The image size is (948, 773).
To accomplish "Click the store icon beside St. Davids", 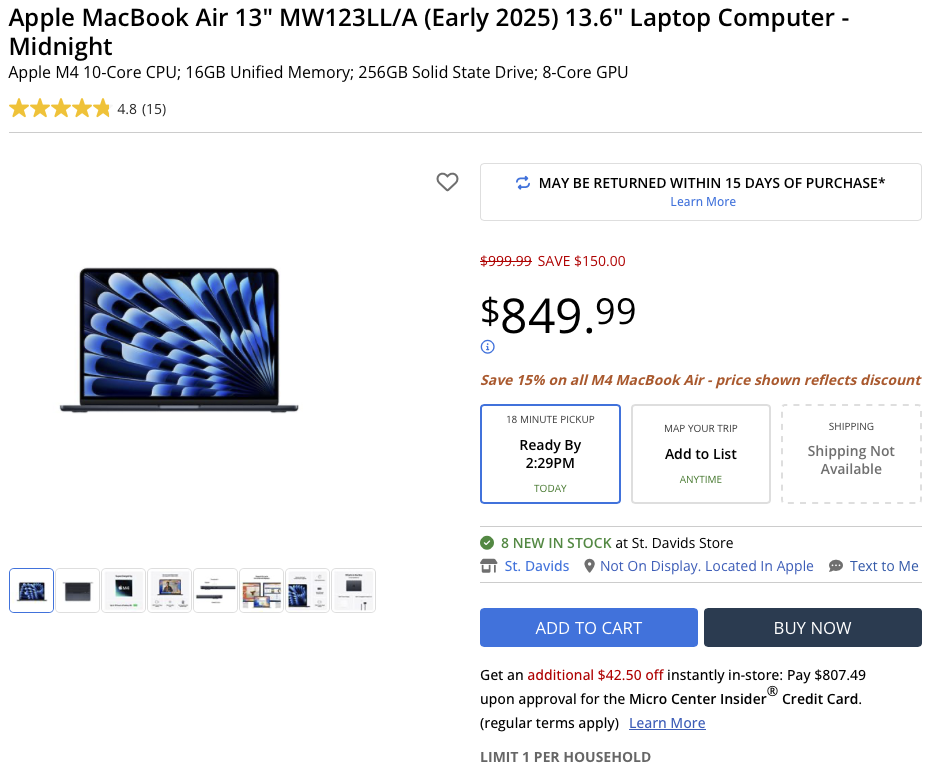I will (489, 566).
